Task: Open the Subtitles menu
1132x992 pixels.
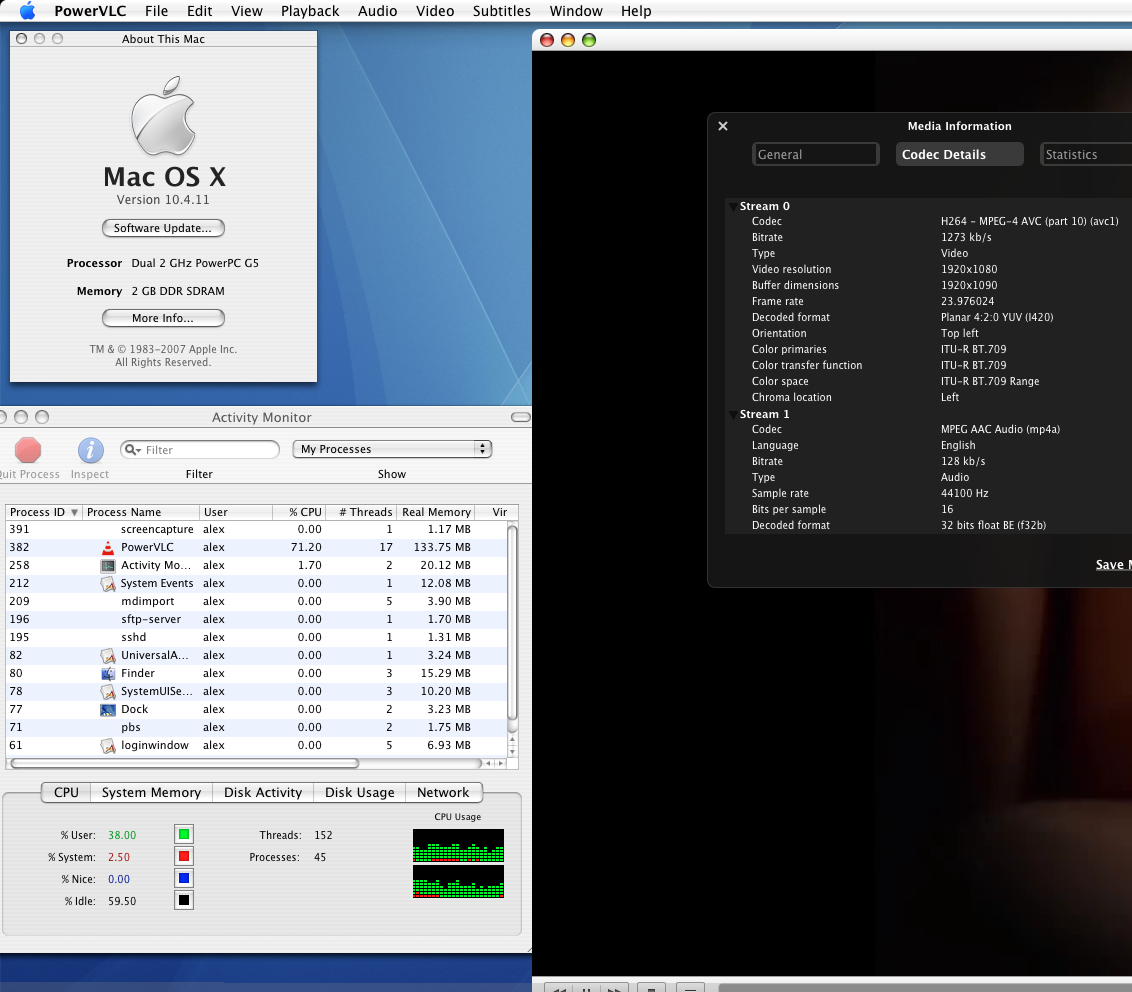Action: pyautogui.click(x=502, y=11)
